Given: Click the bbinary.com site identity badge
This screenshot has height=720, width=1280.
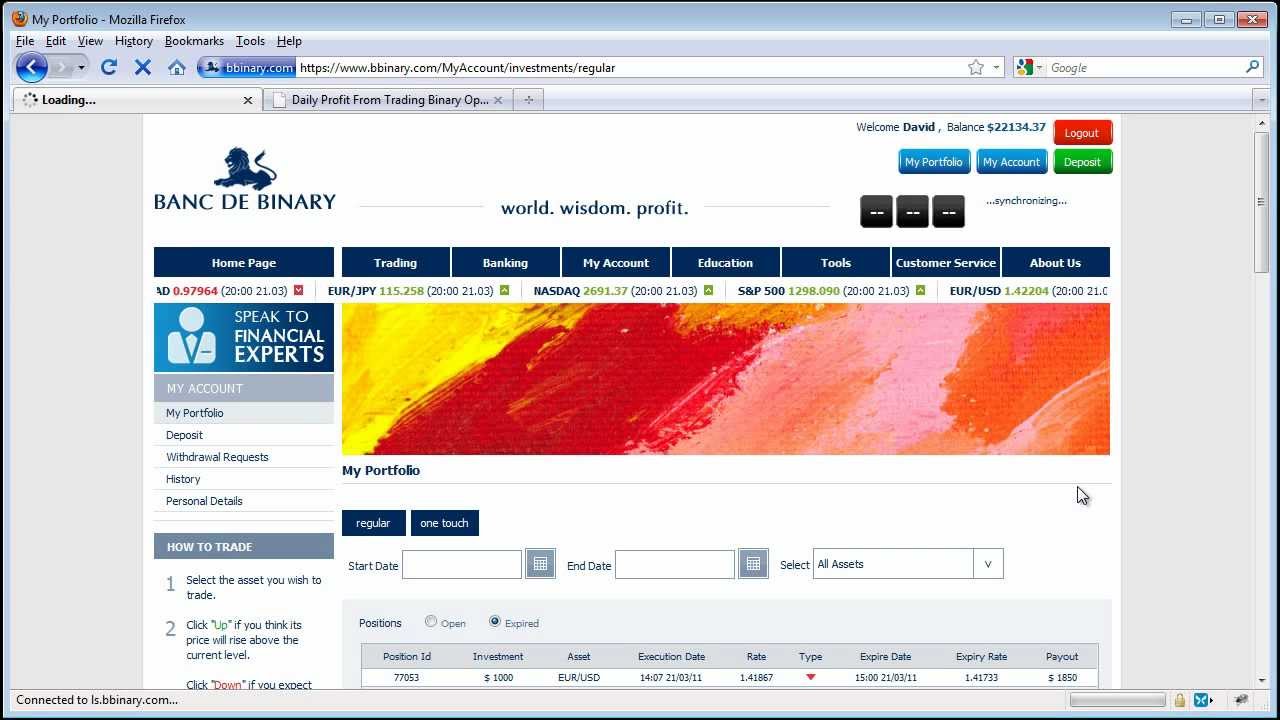Looking at the screenshot, I should (x=246, y=68).
